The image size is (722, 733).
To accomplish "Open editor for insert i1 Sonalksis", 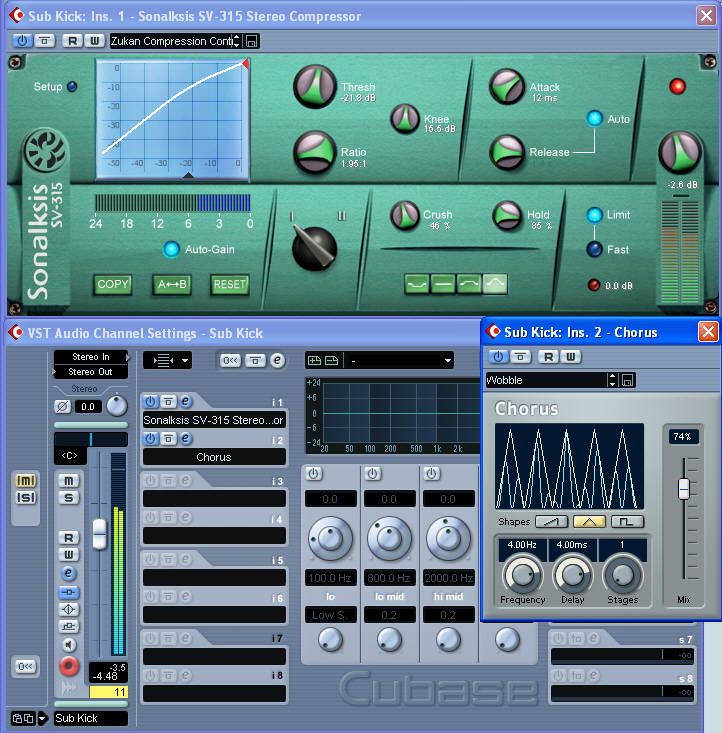I will click(186, 401).
